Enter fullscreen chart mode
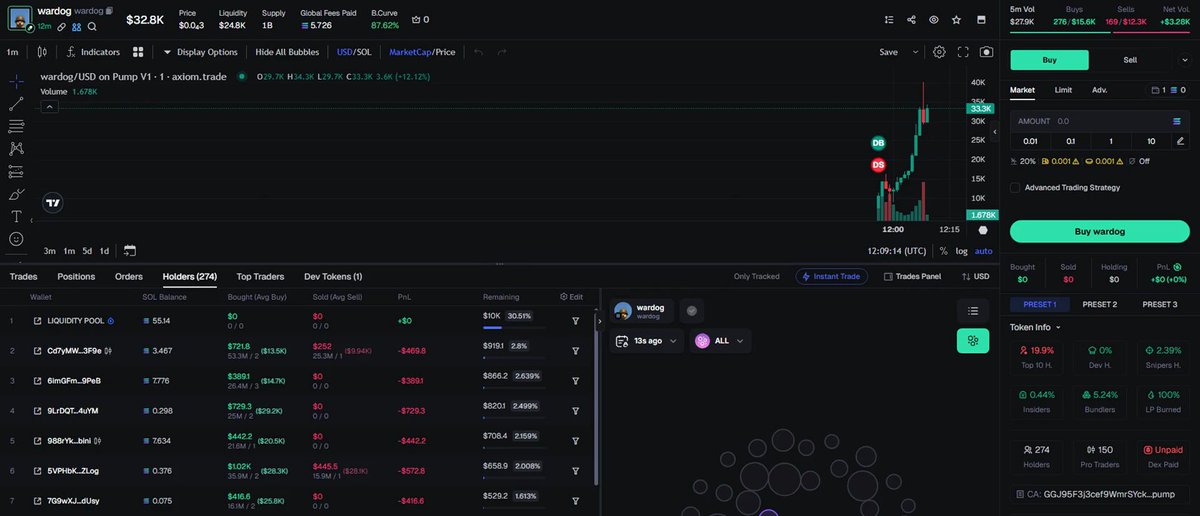 [963, 52]
